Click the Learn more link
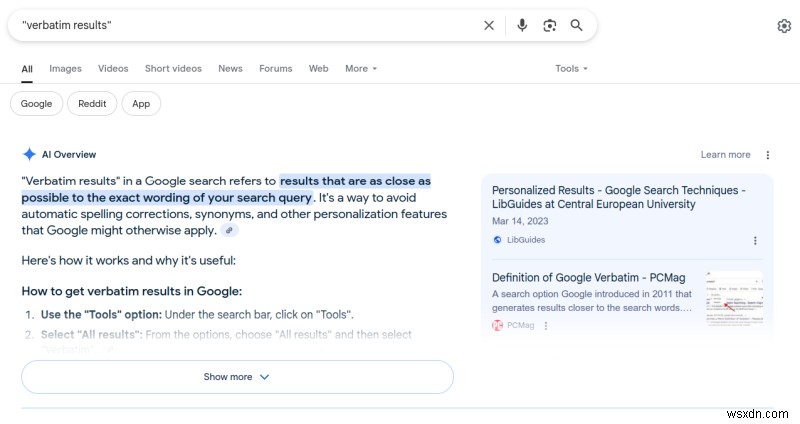This screenshot has height=424, width=800. point(726,155)
